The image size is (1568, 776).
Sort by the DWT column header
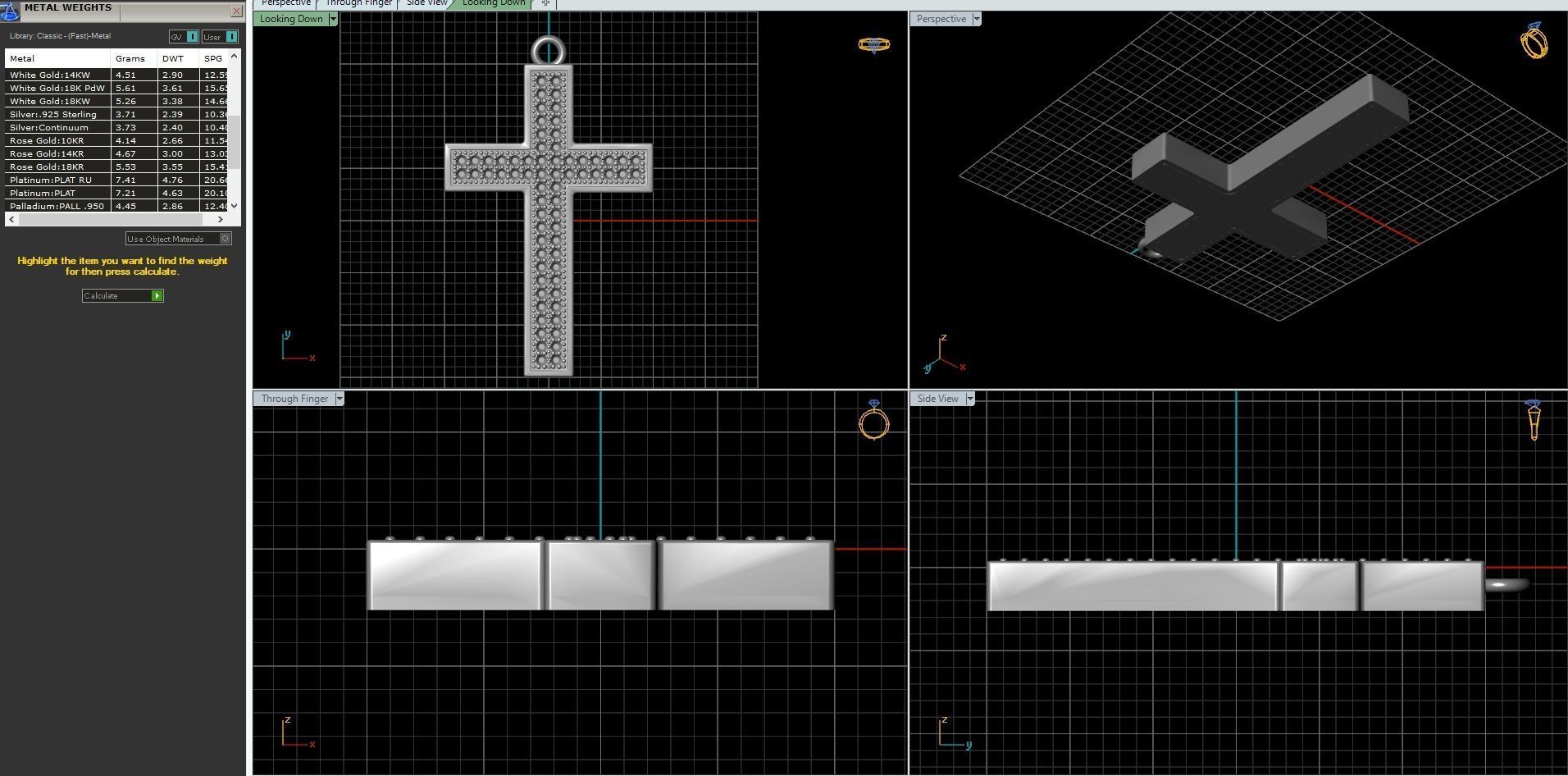click(178, 58)
